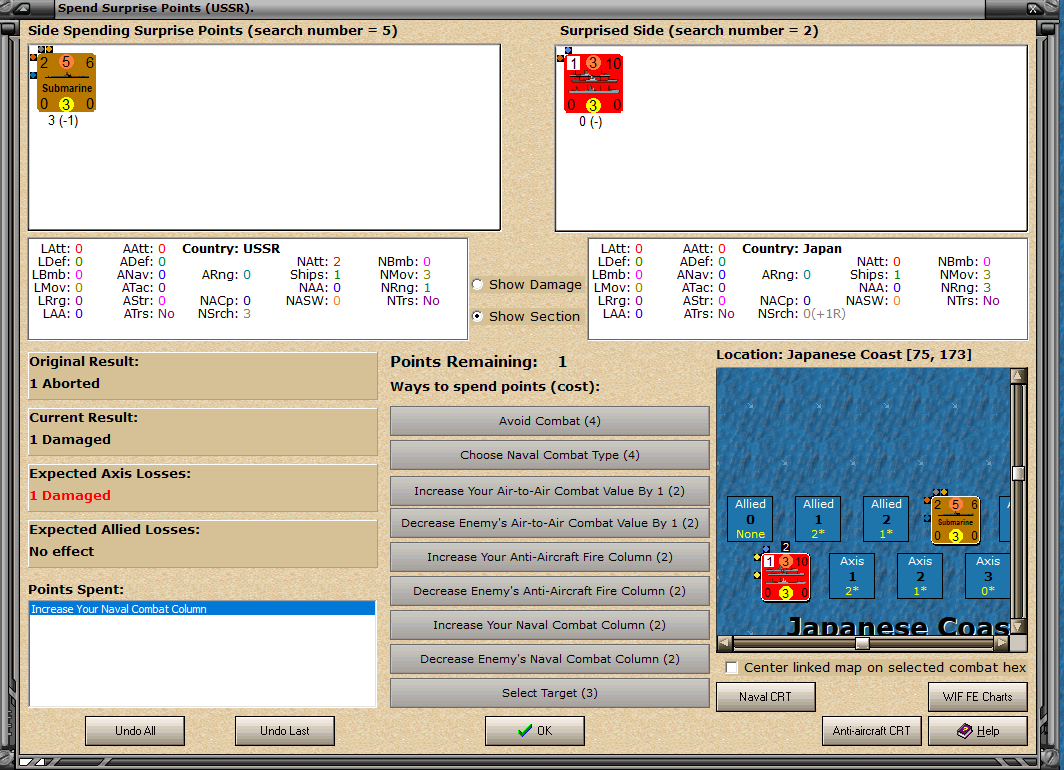Click the map scroll down arrow
This screenshot has width=1064, height=770.
1018,625
